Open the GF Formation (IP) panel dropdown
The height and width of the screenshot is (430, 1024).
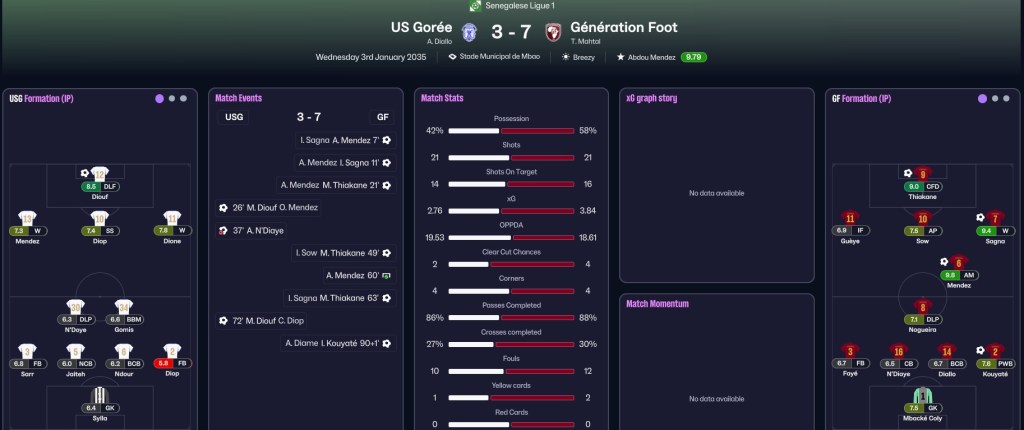(x=861, y=99)
